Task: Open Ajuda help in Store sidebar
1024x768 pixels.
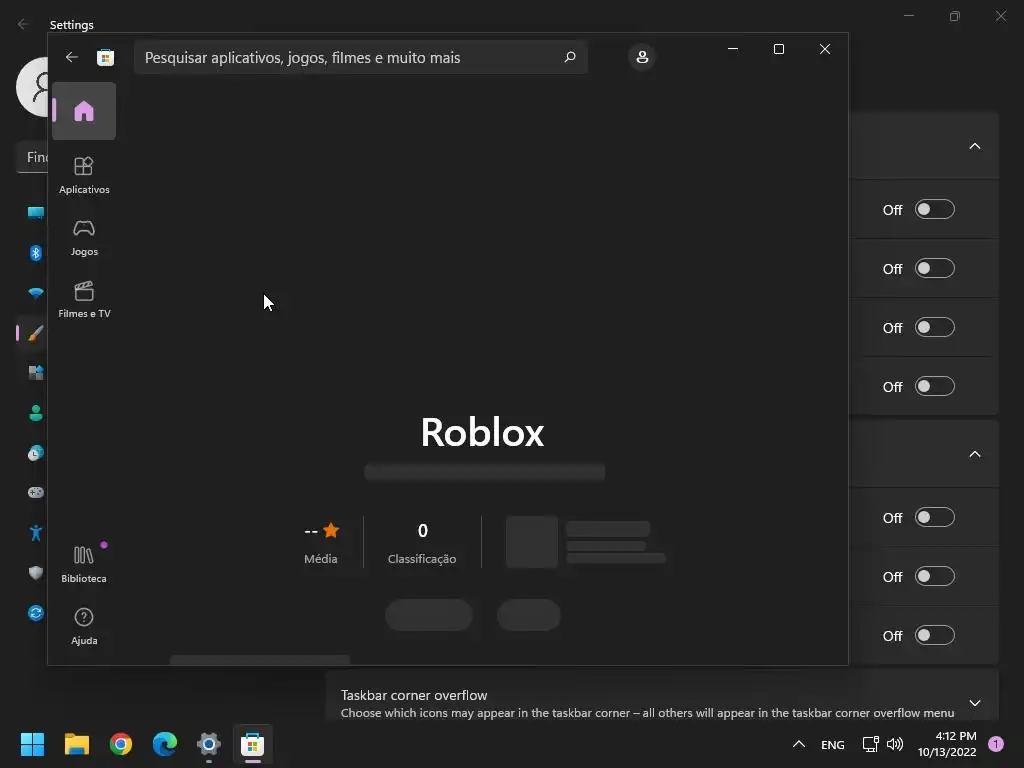Action: pos(84,626)
